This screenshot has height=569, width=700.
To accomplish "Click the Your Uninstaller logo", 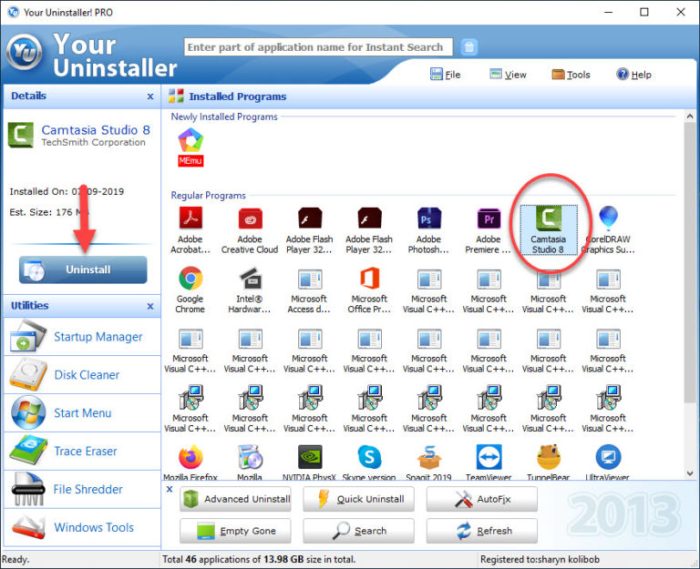I will tap(25, 52).
